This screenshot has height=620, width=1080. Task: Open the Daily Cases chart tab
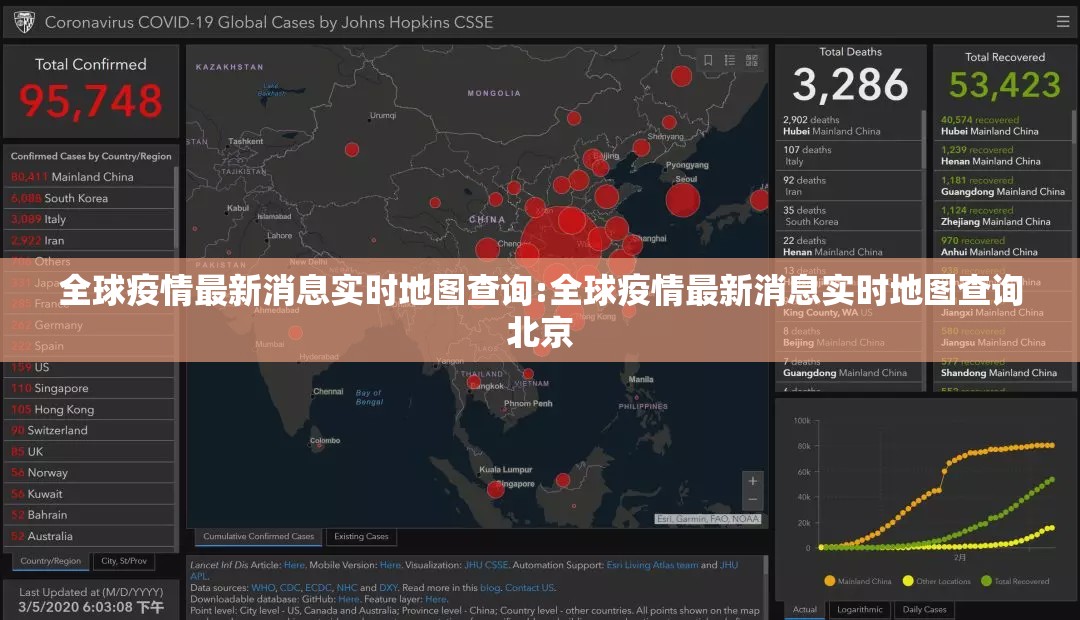coord(924,609)
